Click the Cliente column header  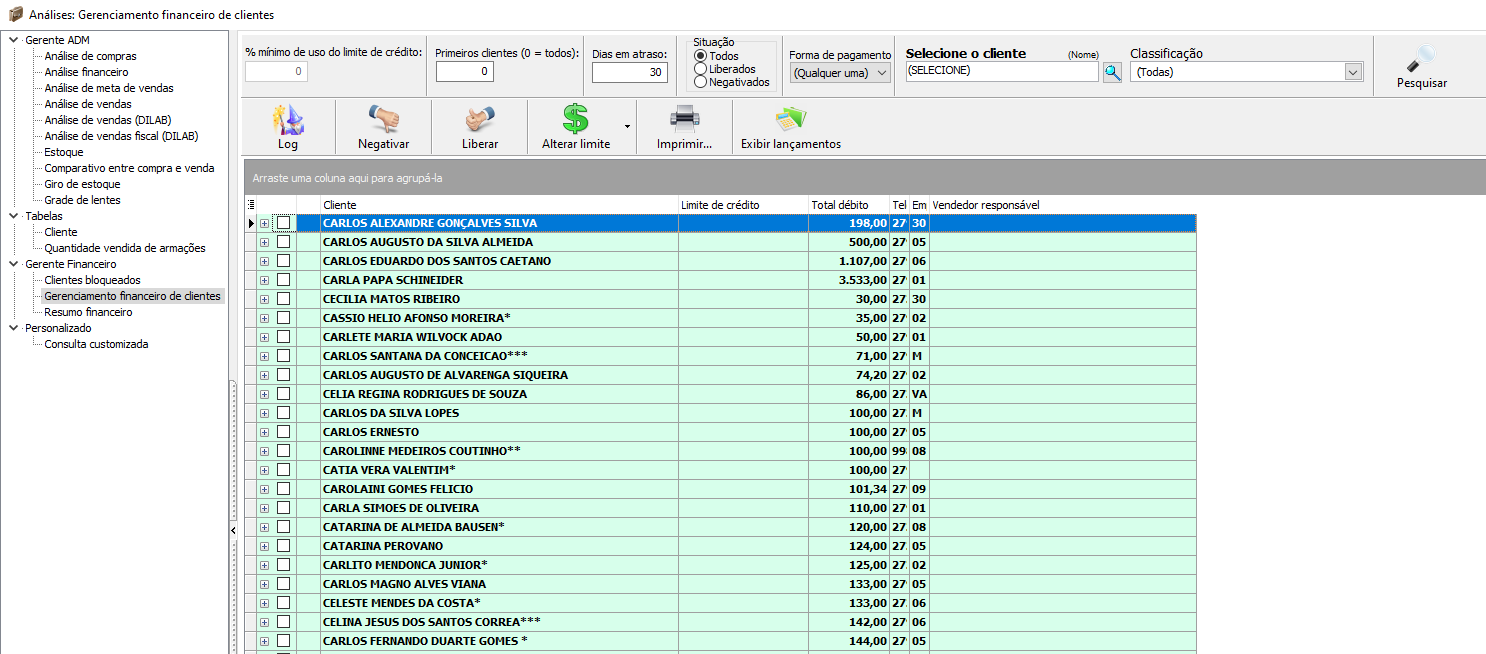[x=498, y=205]
